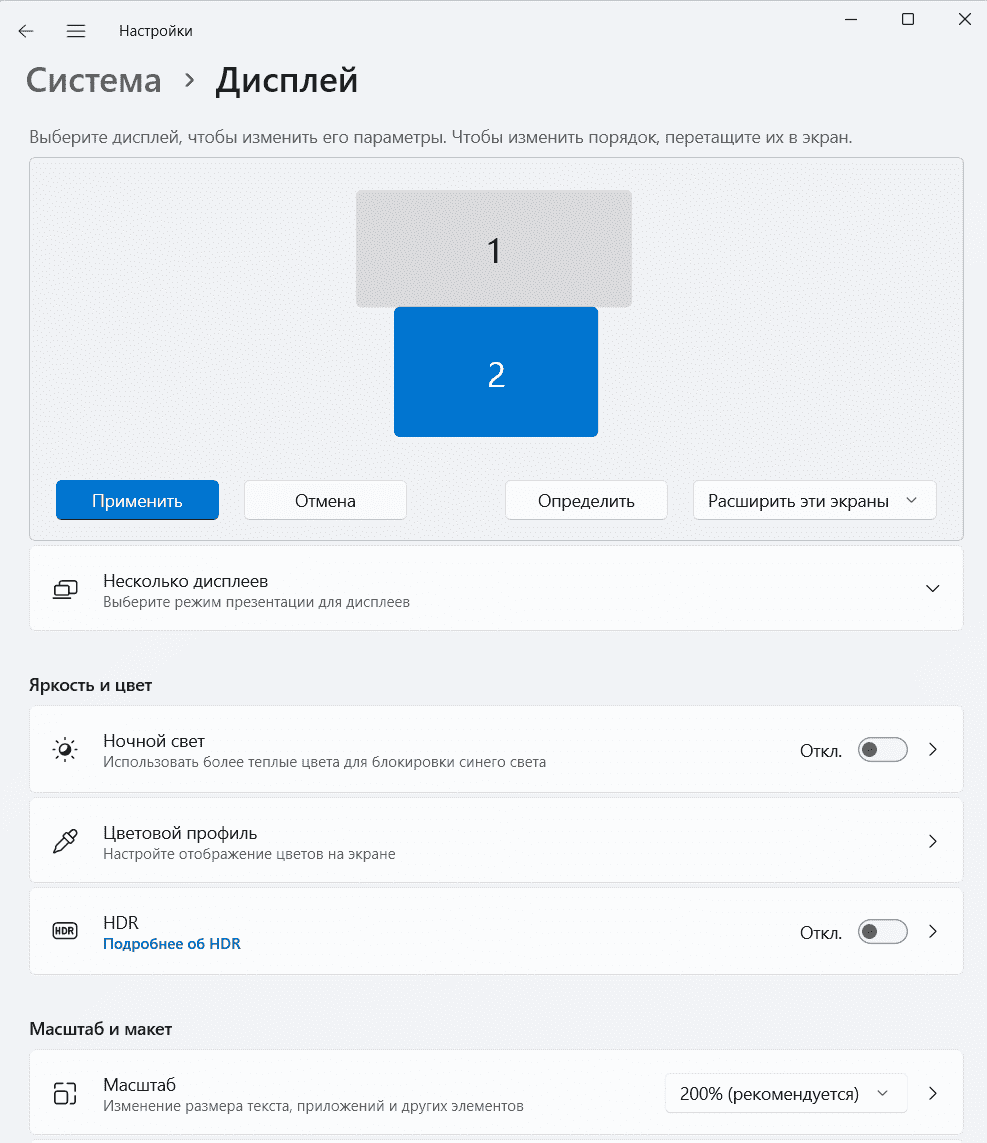
Task: Select display 1 in the arrangement
Action: 494,249
